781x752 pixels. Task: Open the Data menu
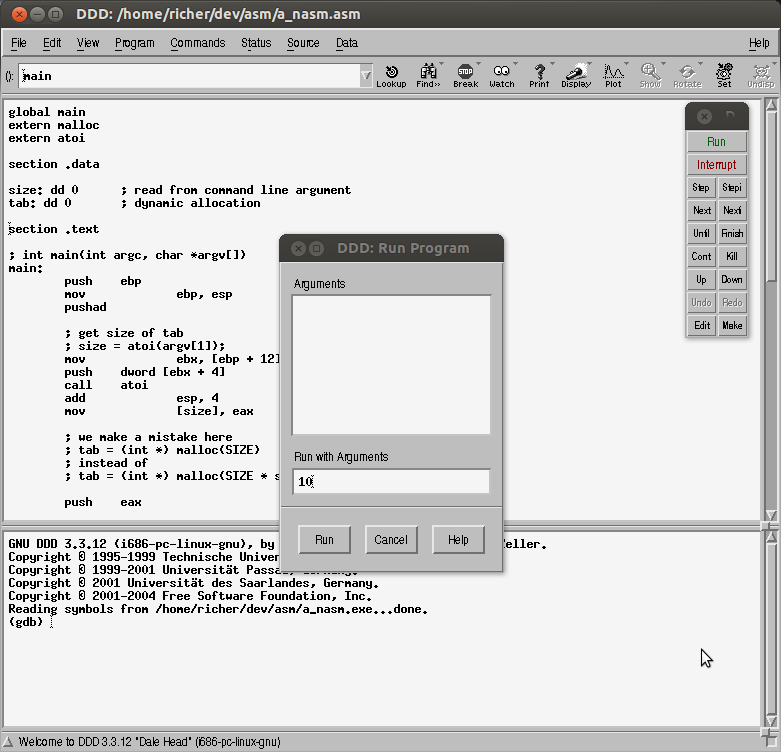347,43
